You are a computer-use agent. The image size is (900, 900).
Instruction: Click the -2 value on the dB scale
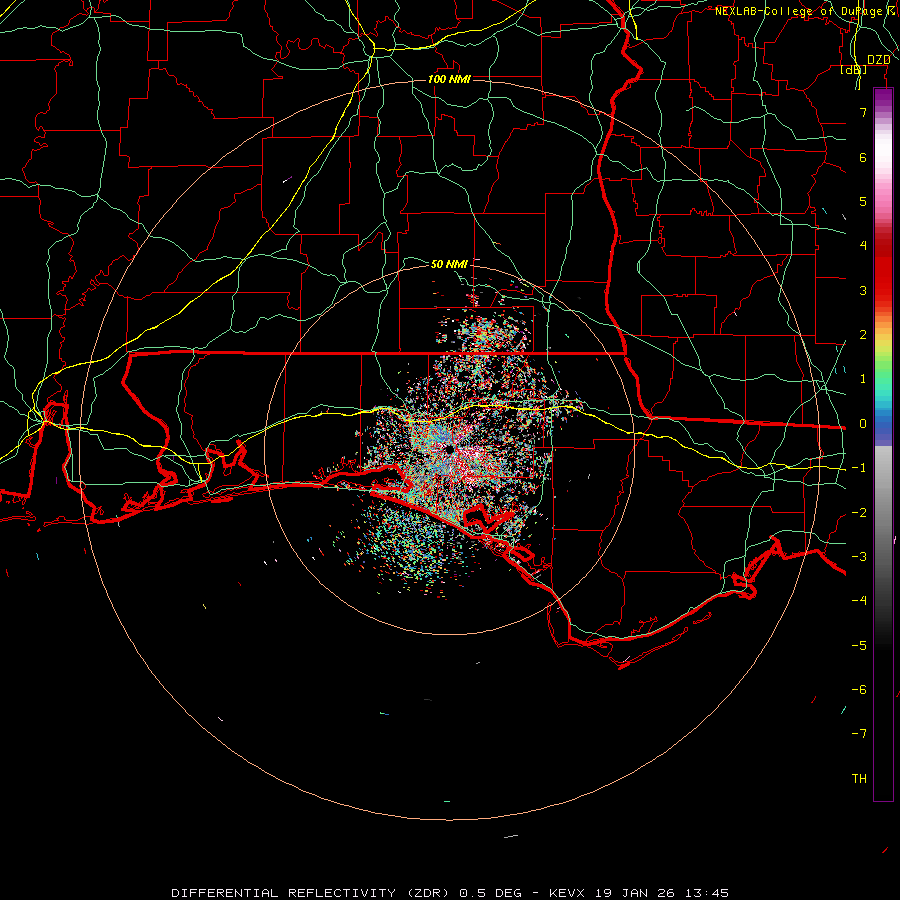(859, 513)
